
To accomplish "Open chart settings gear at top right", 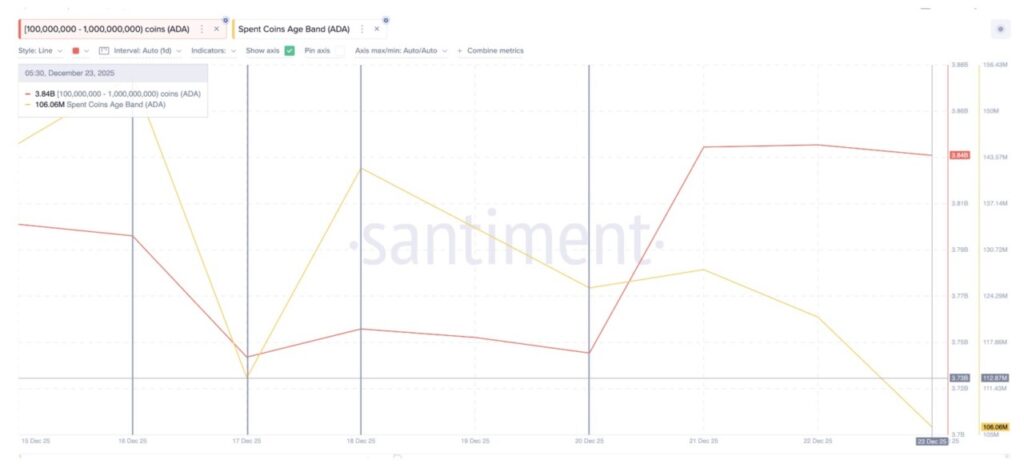I will (x=1000, y=29).
